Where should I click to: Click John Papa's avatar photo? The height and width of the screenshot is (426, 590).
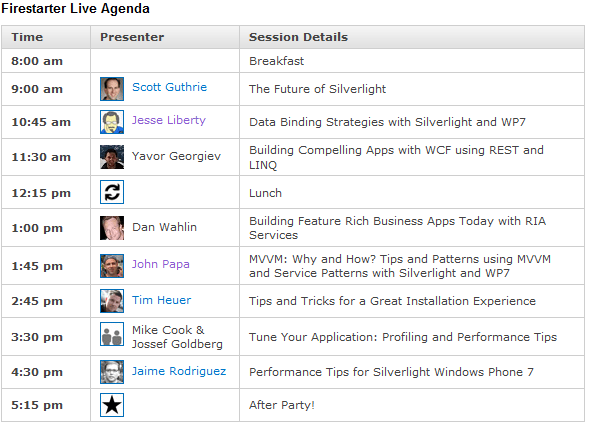point(112,266)
